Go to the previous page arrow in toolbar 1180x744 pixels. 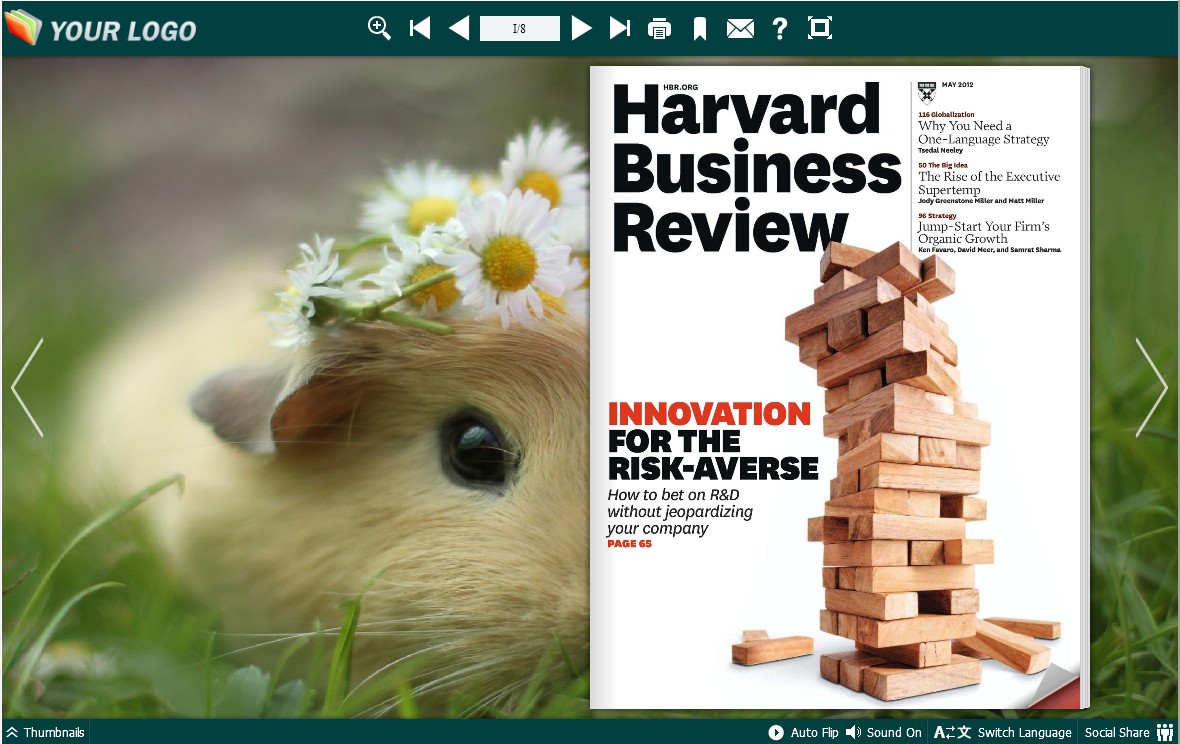pos(459,29)
